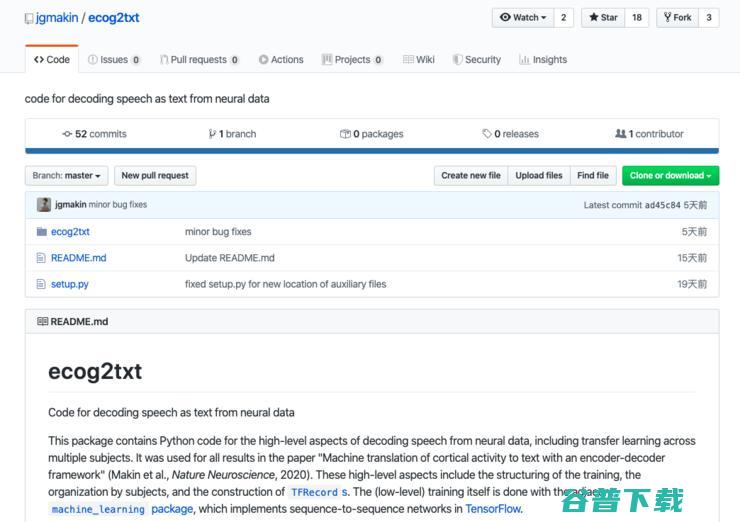Click Find file button
Image resolution: width=740 pixels, height=522 pixels.
[x=593, y=176]
